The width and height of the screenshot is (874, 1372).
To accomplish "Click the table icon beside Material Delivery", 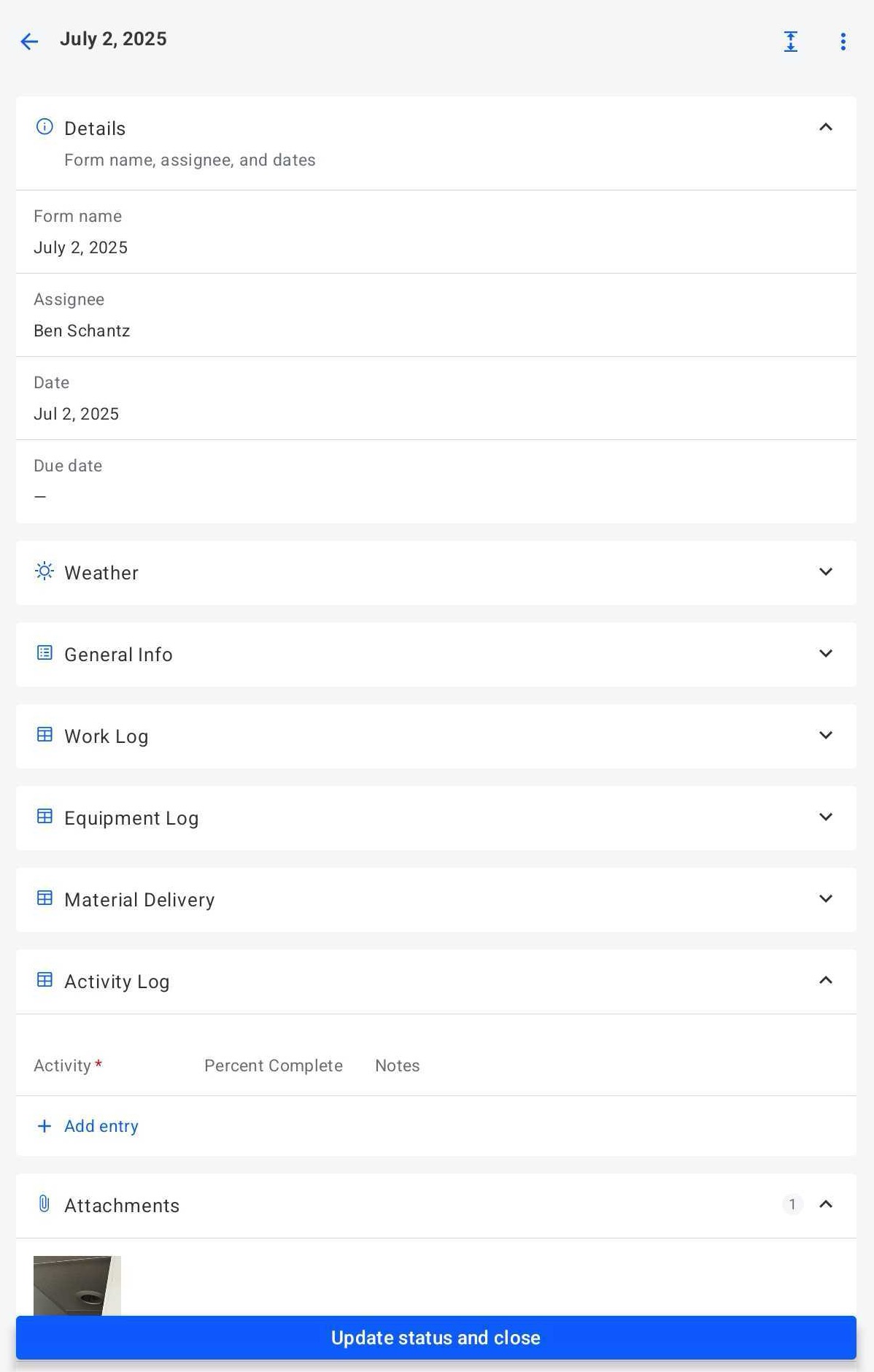I will coord(45,898).
